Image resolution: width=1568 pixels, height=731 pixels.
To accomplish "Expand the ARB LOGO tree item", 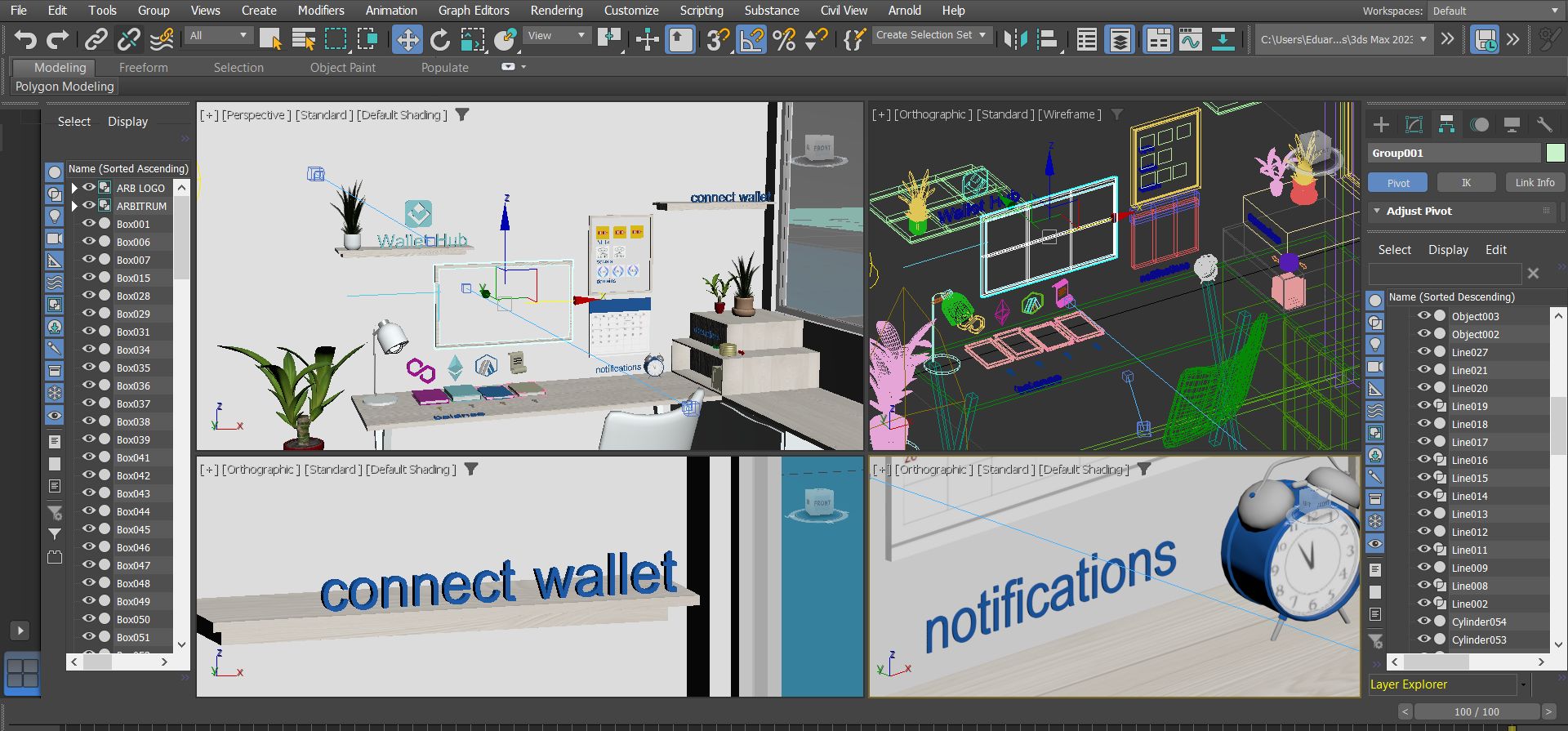I will (x=74, y=188).
